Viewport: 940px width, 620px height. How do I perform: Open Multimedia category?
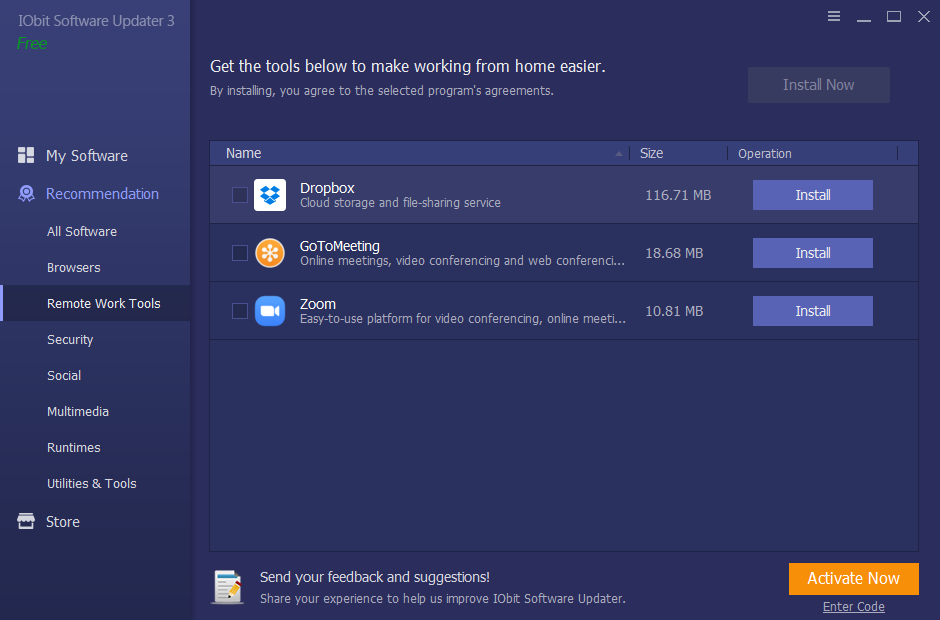click(78, 411)
